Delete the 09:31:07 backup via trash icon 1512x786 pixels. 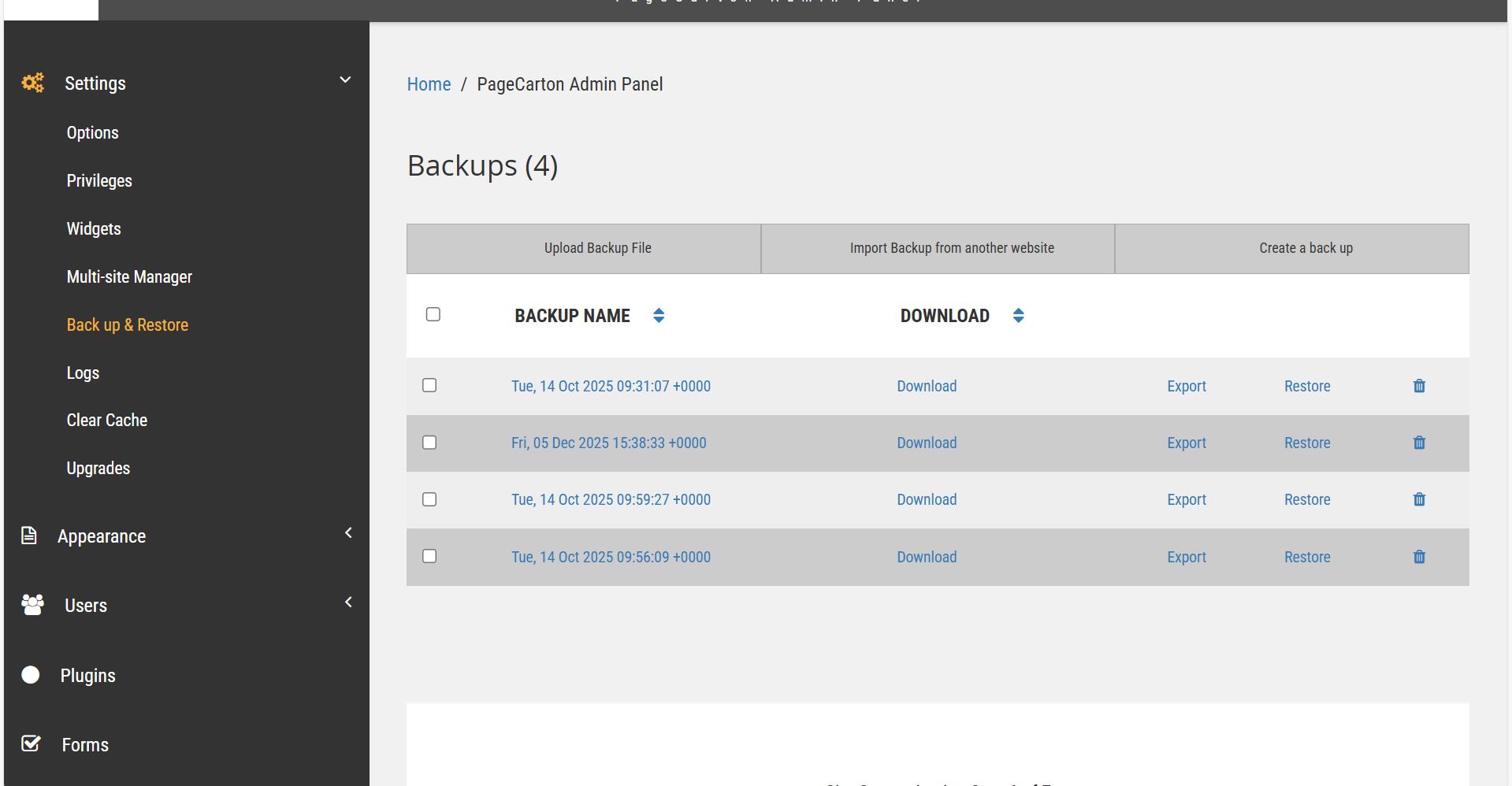pos(1419,386)
